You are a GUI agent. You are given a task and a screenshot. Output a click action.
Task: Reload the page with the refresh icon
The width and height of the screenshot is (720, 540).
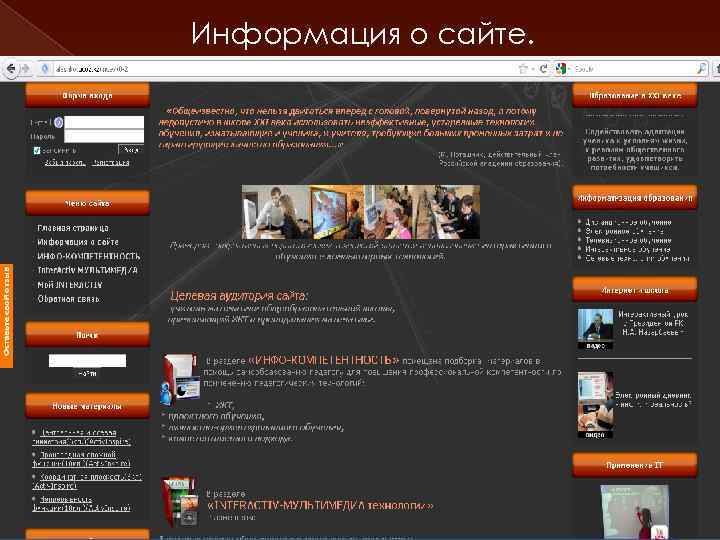point(543,69)
